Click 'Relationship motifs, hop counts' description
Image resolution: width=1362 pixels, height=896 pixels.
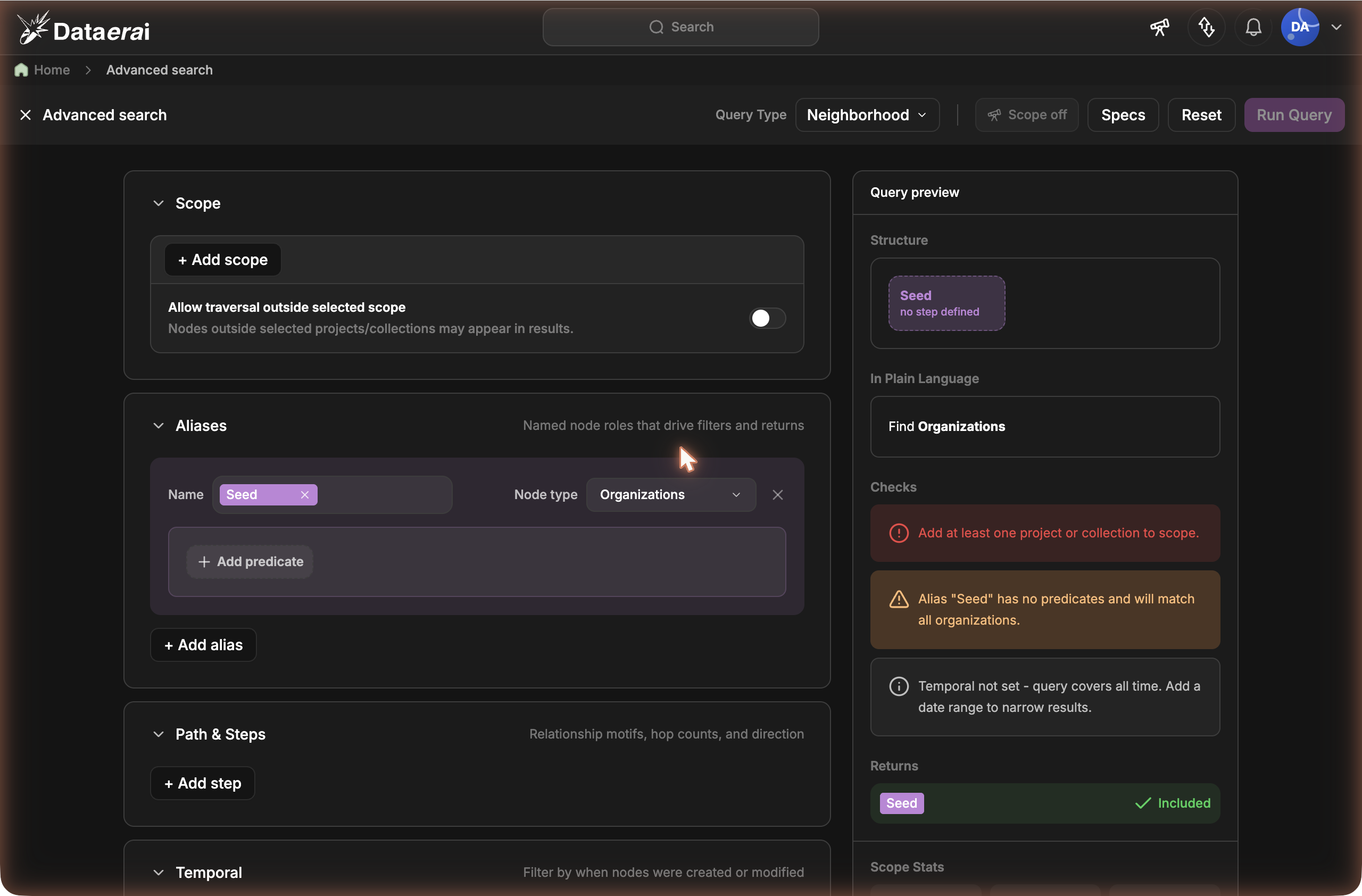[x=666, y=734]
